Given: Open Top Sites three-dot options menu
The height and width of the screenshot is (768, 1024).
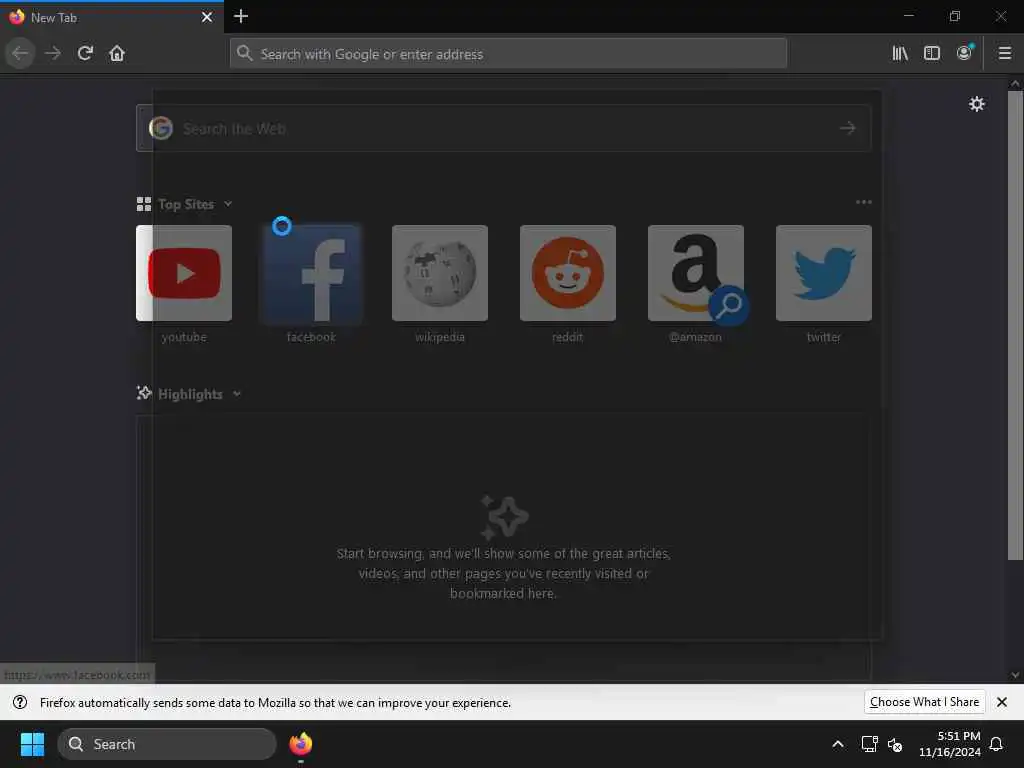Looking at the screenshot, I should [863, 202].
